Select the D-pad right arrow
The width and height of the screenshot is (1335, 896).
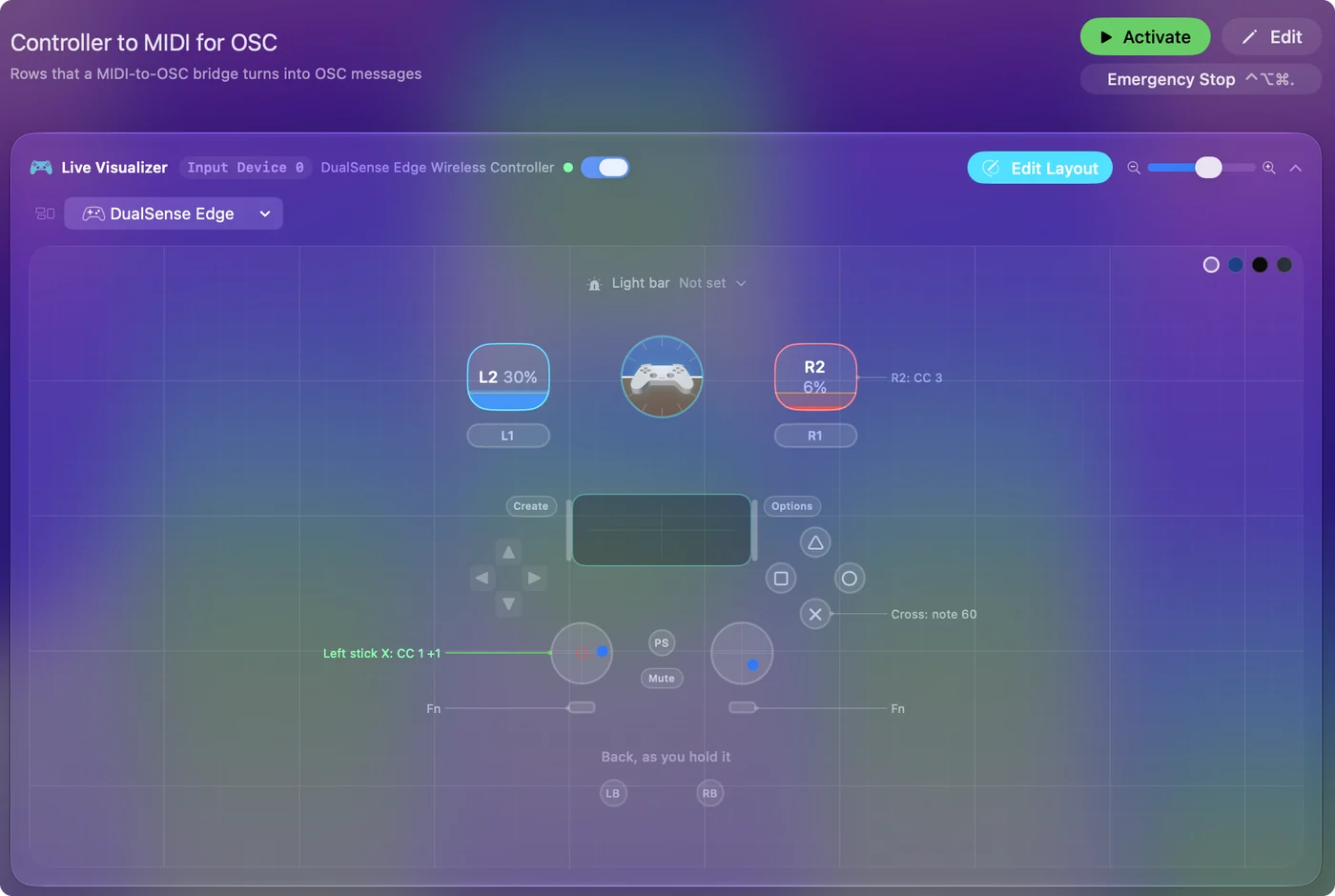coord(534,578)
